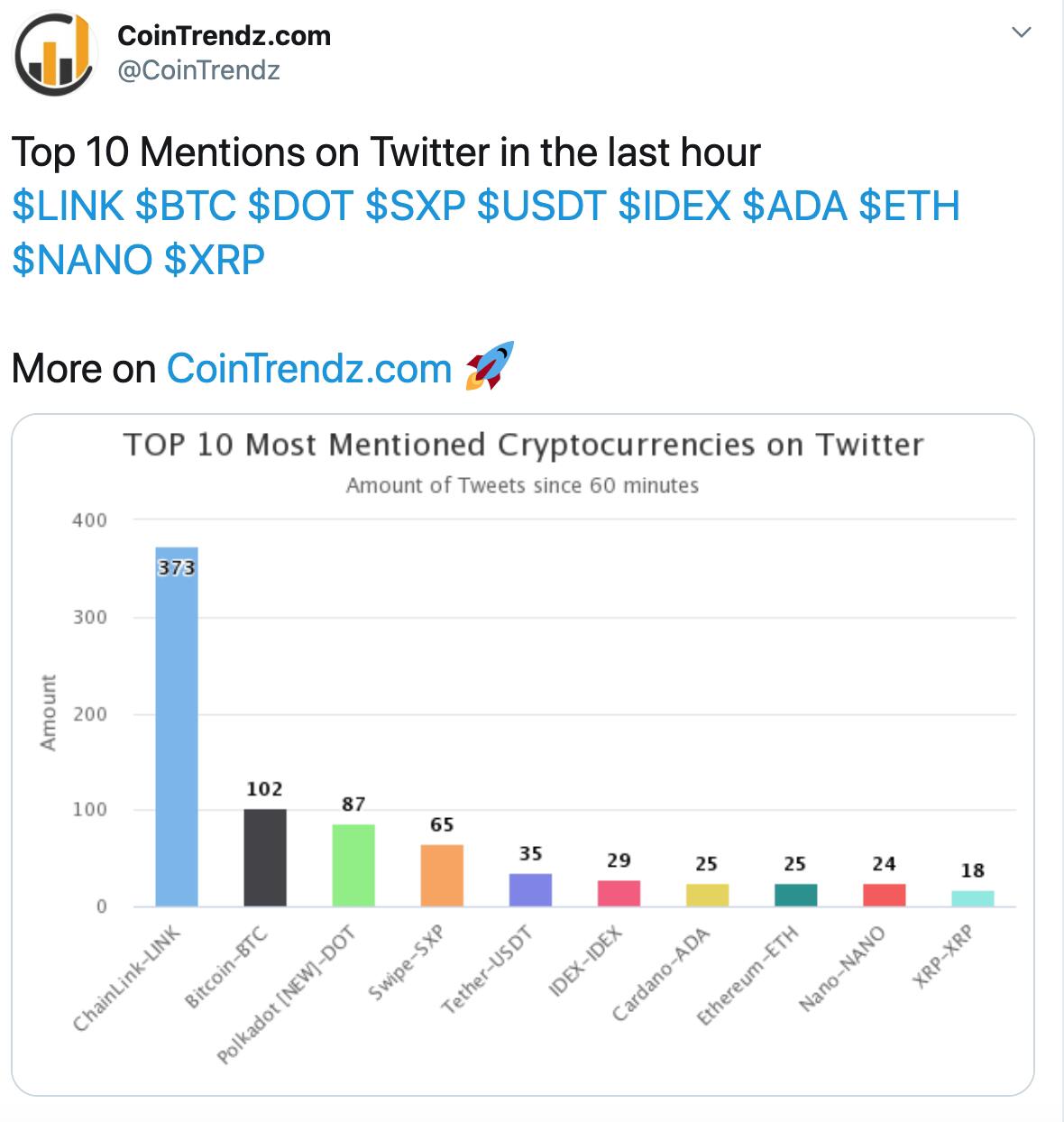The height and width of the screenshot is (1122, 1064).
Task: Click the @CoinTrendz handle
Action: 199,70
